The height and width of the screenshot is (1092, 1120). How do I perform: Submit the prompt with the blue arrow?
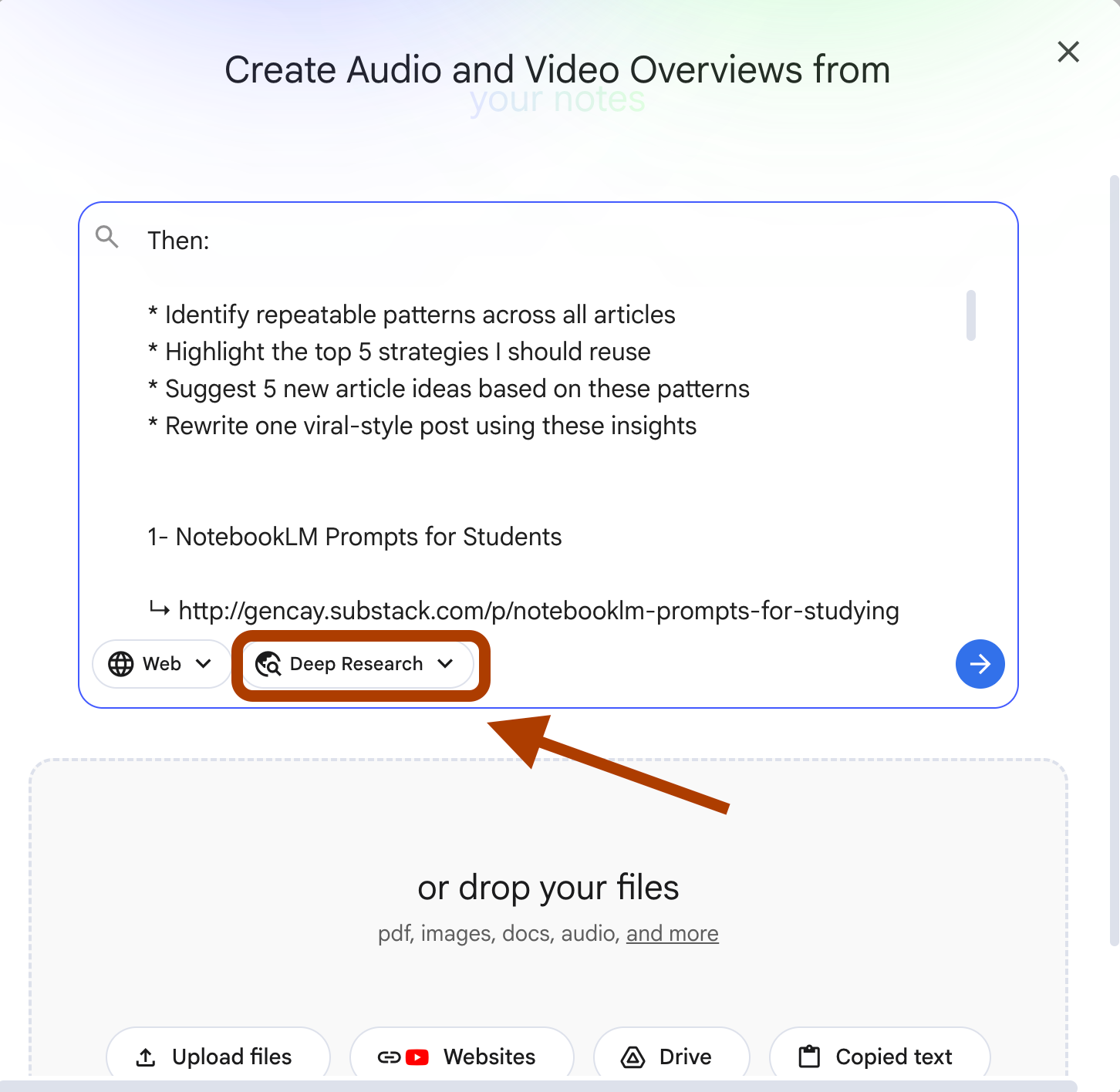point(980,664)
